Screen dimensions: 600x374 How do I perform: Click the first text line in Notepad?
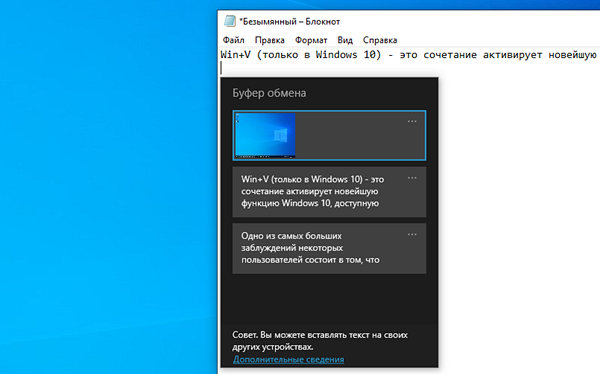[409, 55]
